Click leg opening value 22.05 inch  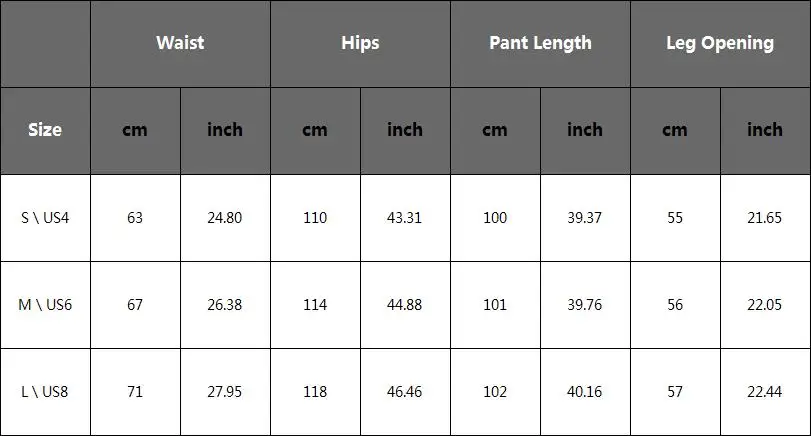click(765, 305)
